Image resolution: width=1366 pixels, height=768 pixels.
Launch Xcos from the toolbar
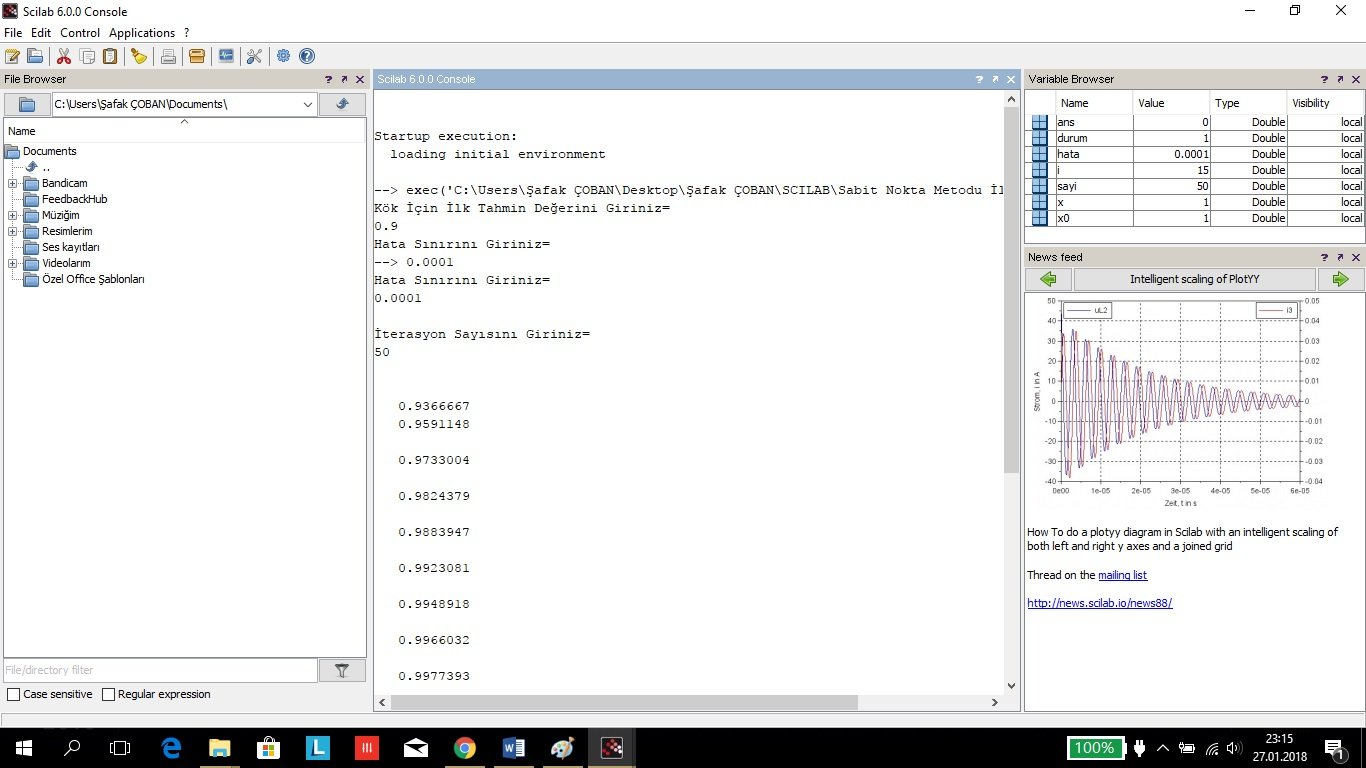pos(226,56)
